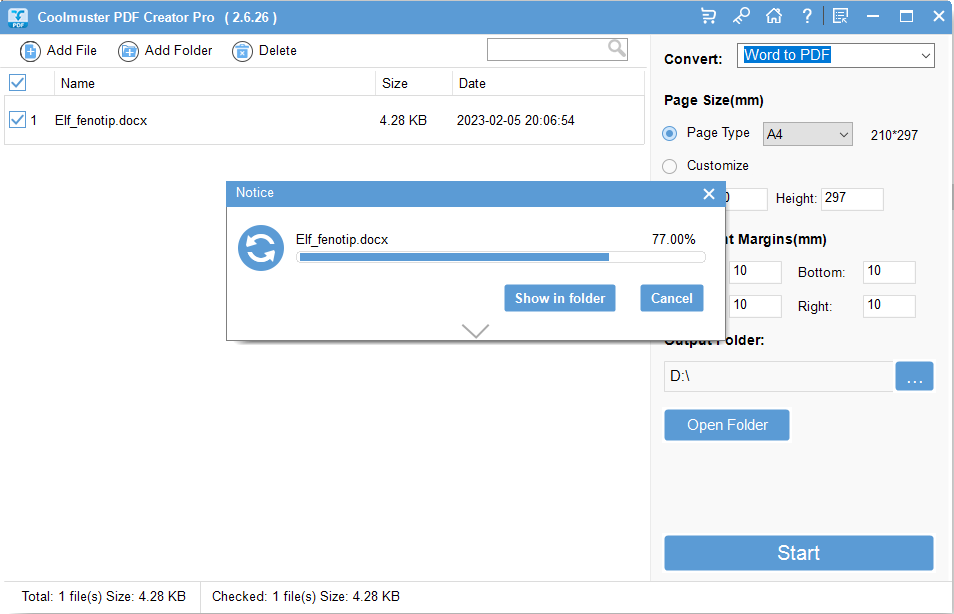Click the Coolmuster PDF app logo

(x=18, y=17)
